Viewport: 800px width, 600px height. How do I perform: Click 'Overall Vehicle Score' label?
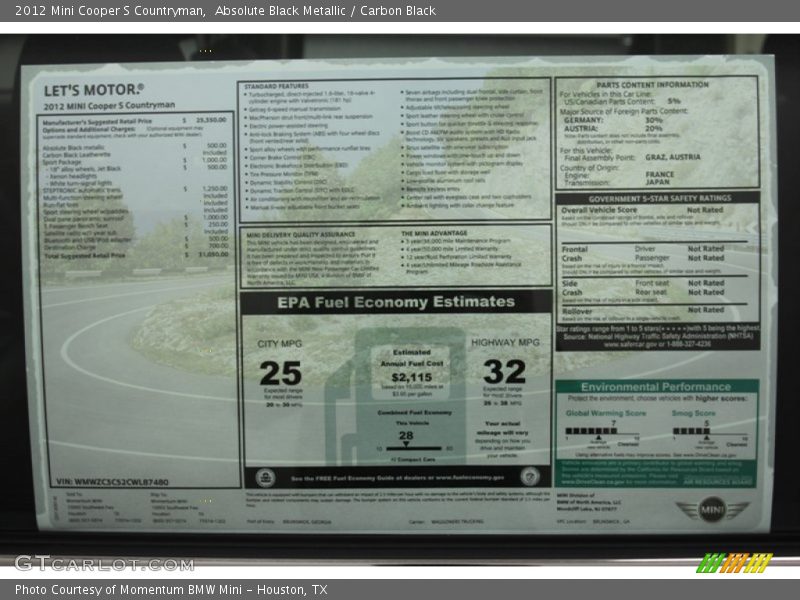point(599,210)
